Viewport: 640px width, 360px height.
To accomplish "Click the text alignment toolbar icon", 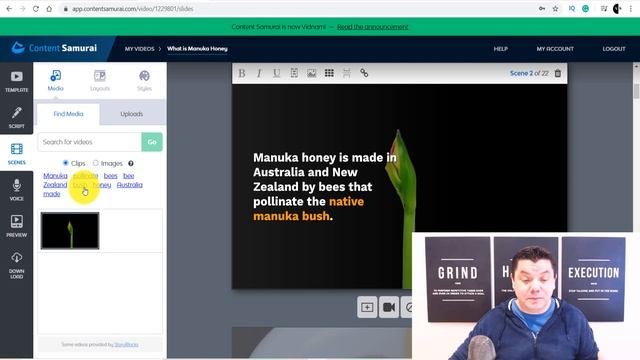I will [x=294, y=73].
